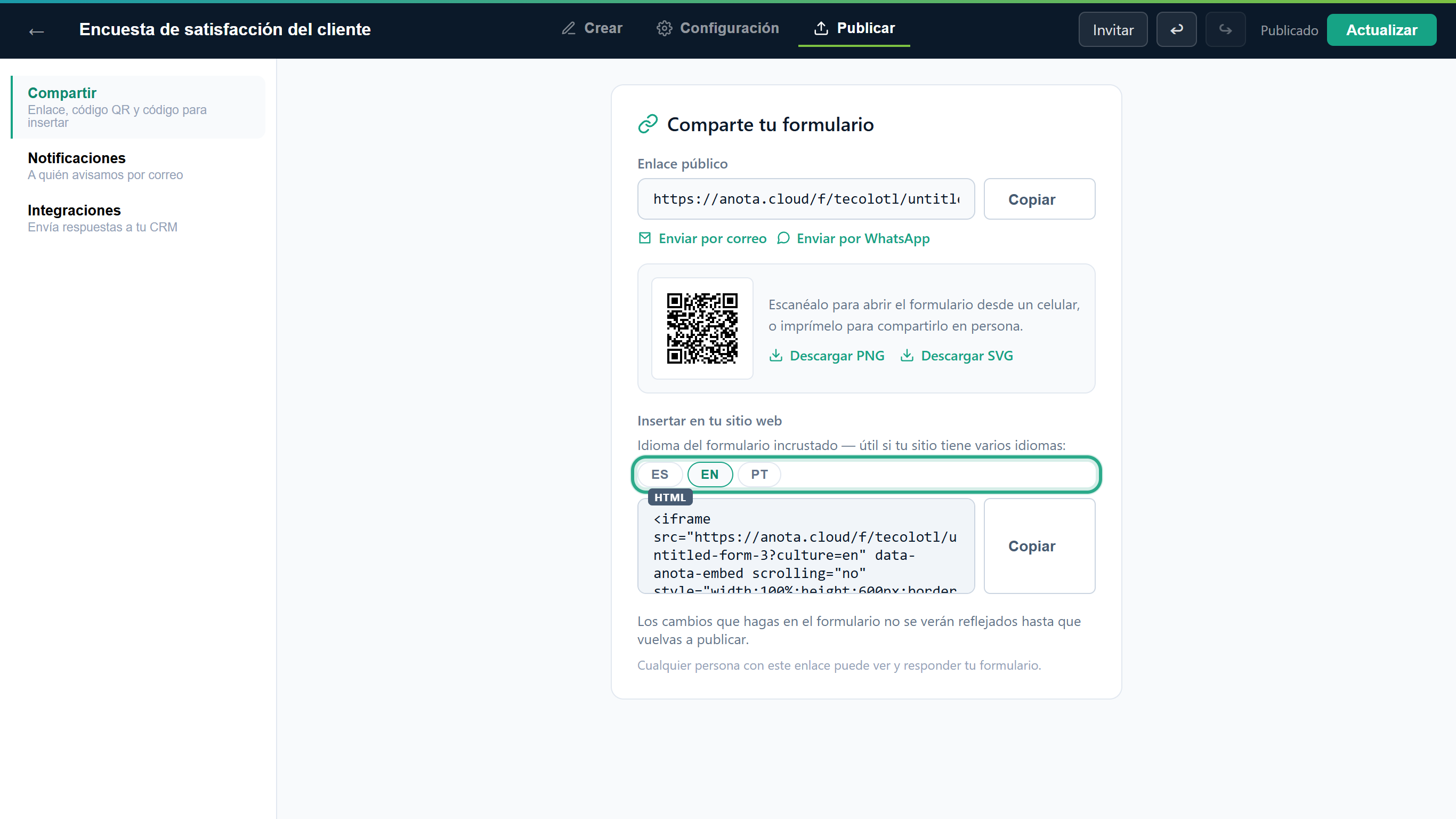Click the undo arrow button
The width and height of the screenshot is (1456, 819).
tap(1176, 30)
